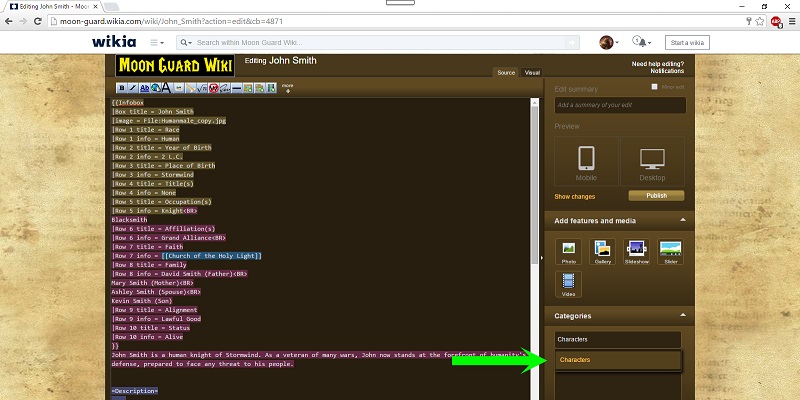
Task: Click the 'image = File:Humanmale_copy.jpg' line
Action: 169,120
